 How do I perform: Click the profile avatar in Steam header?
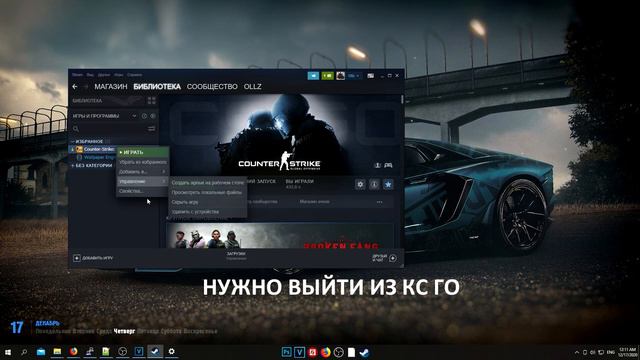340,76
